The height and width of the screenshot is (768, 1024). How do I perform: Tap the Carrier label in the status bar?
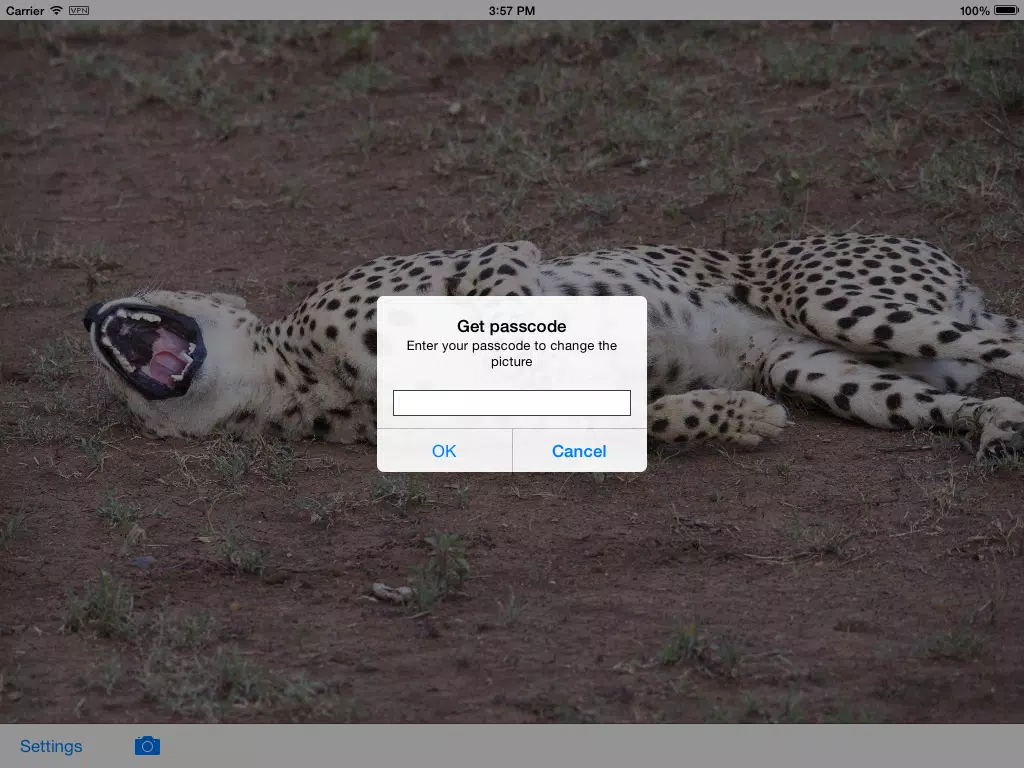tap(25, 10)
